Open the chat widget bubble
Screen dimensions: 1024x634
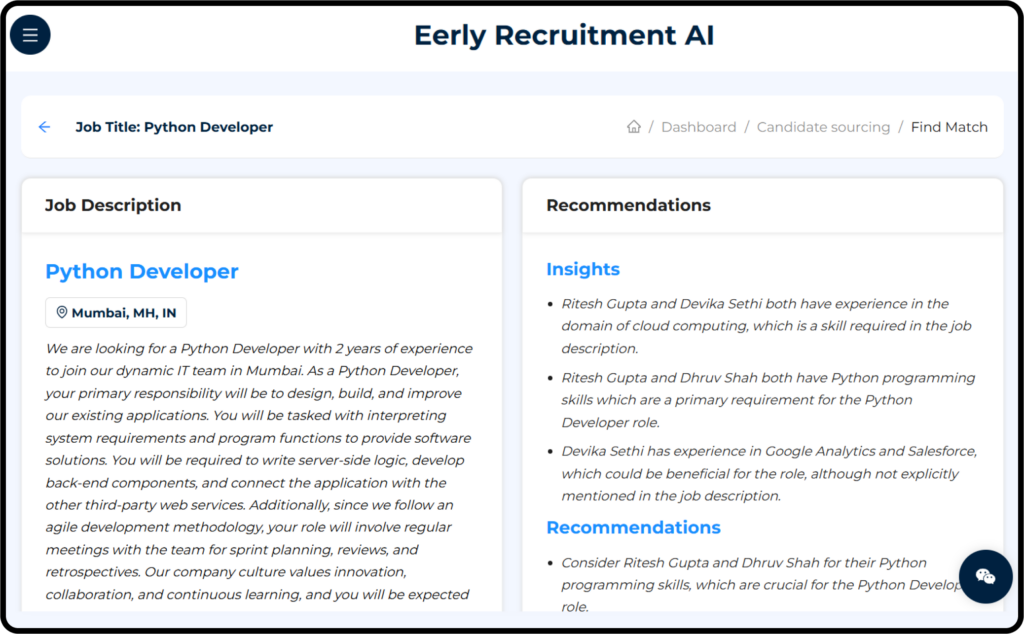pos(985,576)
